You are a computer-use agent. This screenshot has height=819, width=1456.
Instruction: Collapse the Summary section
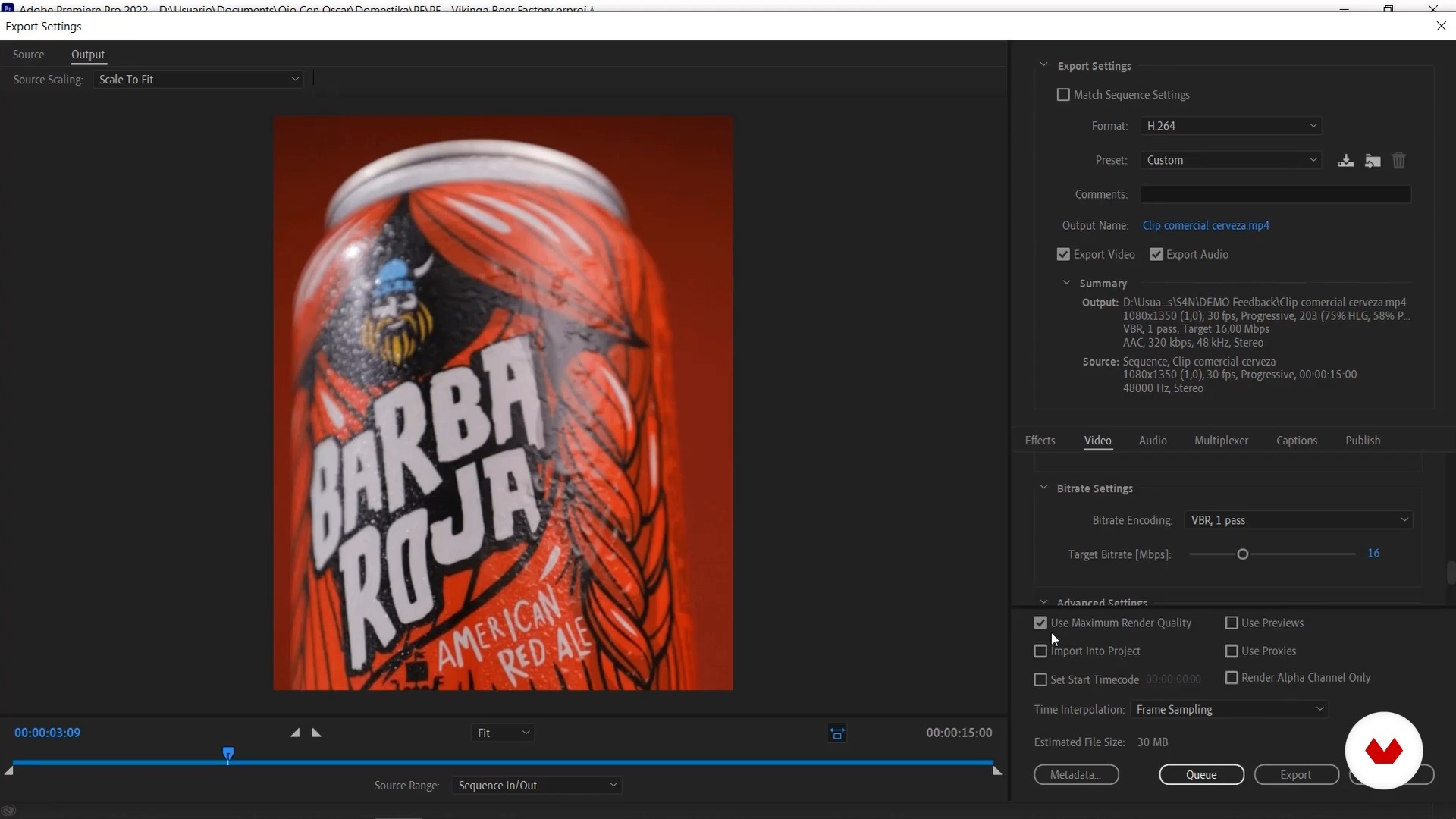[1066, 283]
